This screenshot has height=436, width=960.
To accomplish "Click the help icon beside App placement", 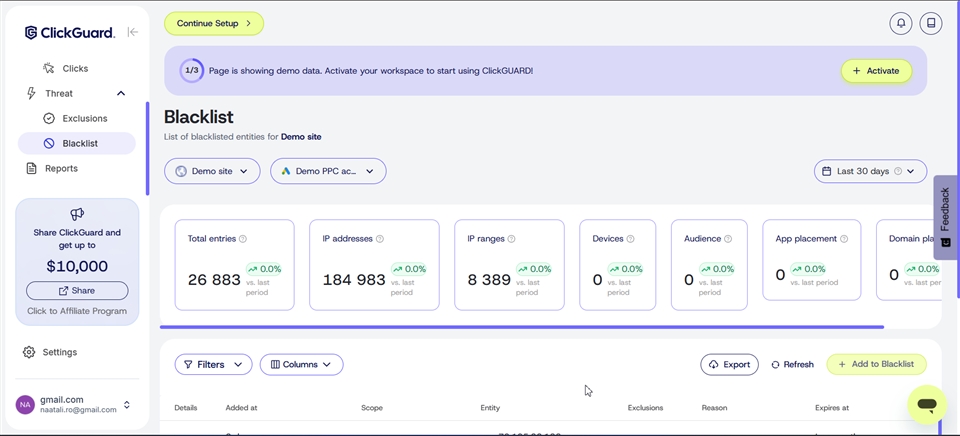I will pos(845,239).
